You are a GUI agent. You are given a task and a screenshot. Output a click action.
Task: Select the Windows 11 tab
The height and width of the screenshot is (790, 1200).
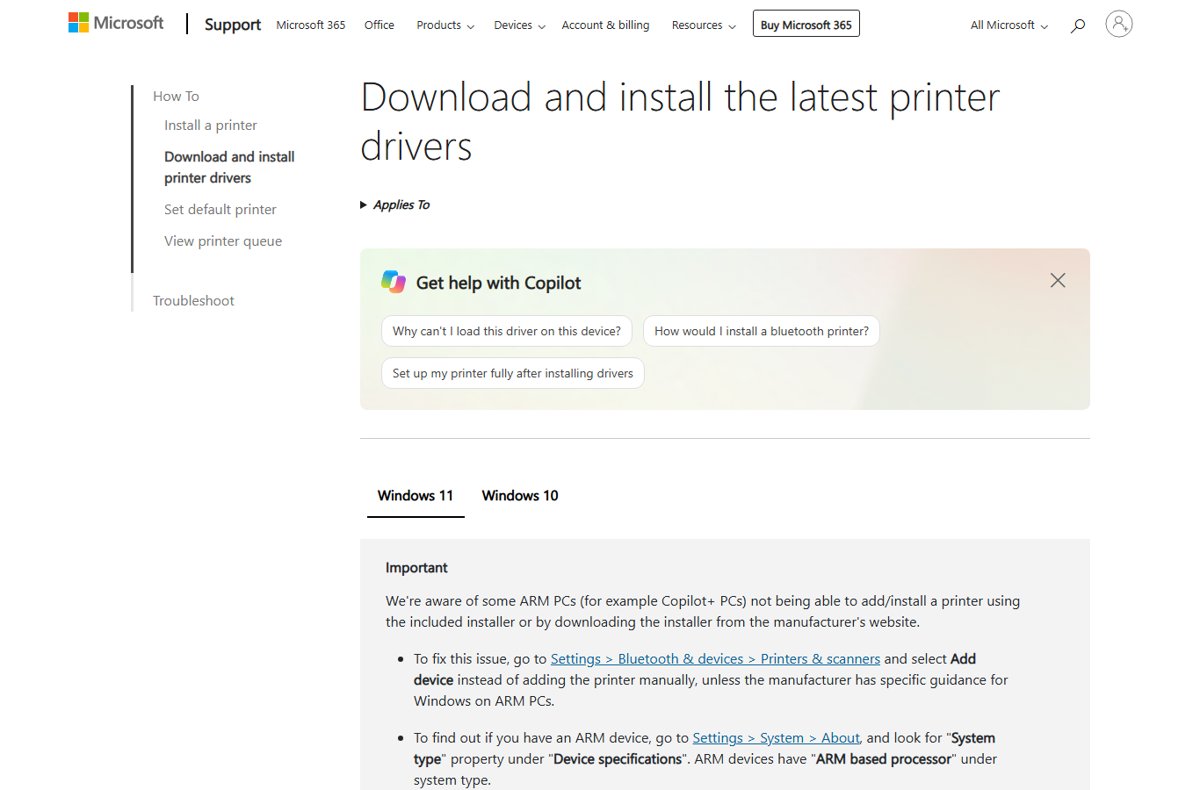coord(415,495)
